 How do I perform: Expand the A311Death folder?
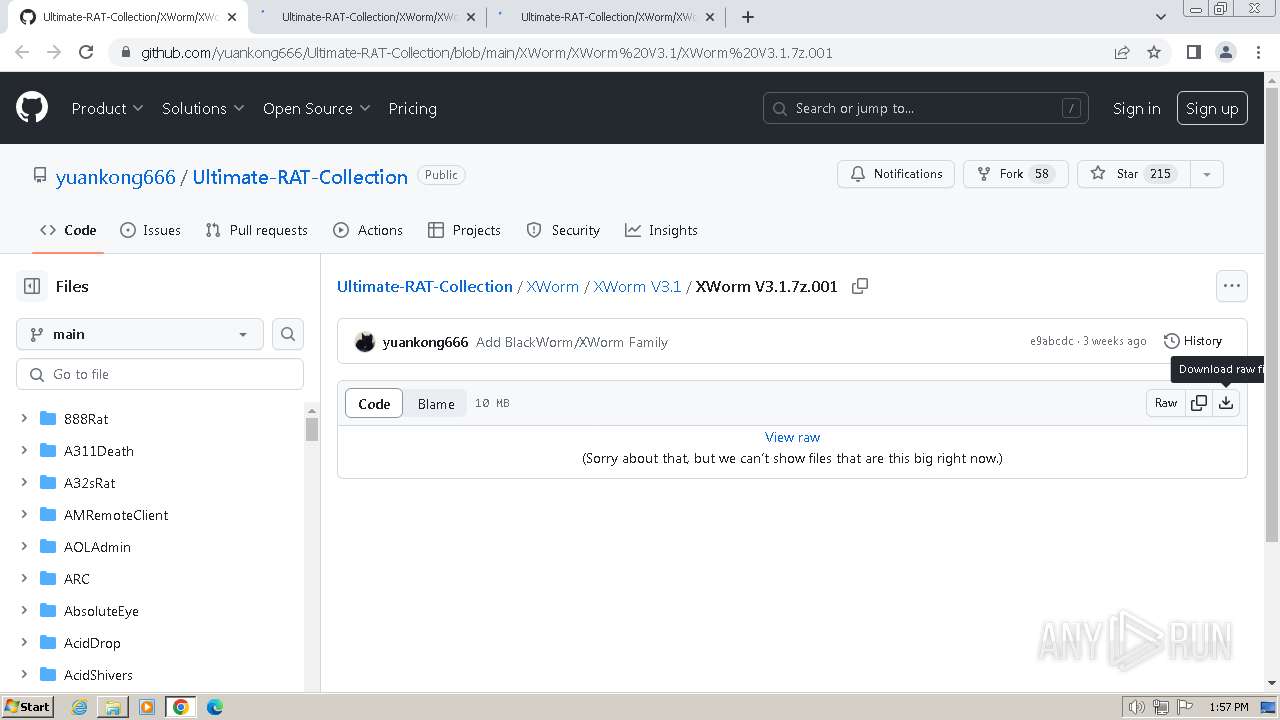tap(24, 451)
